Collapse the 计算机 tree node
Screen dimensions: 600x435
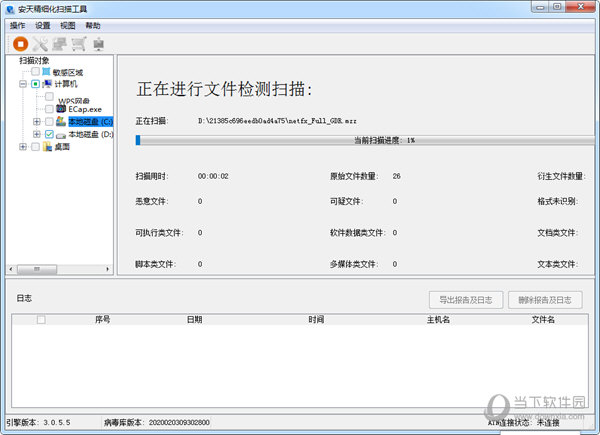pyautogui.click(x=23, y=84)
